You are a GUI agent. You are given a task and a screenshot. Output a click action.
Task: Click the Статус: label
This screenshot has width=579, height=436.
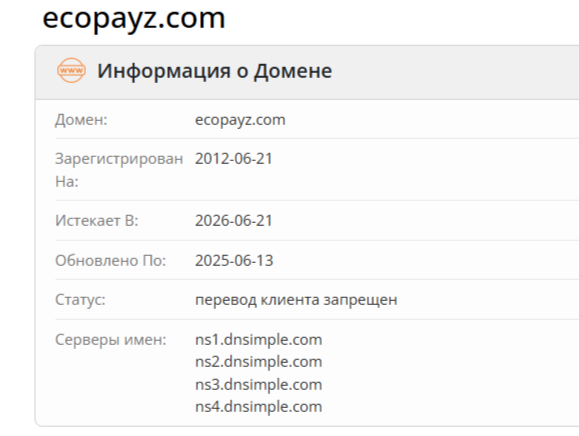(x=80, y=300)
